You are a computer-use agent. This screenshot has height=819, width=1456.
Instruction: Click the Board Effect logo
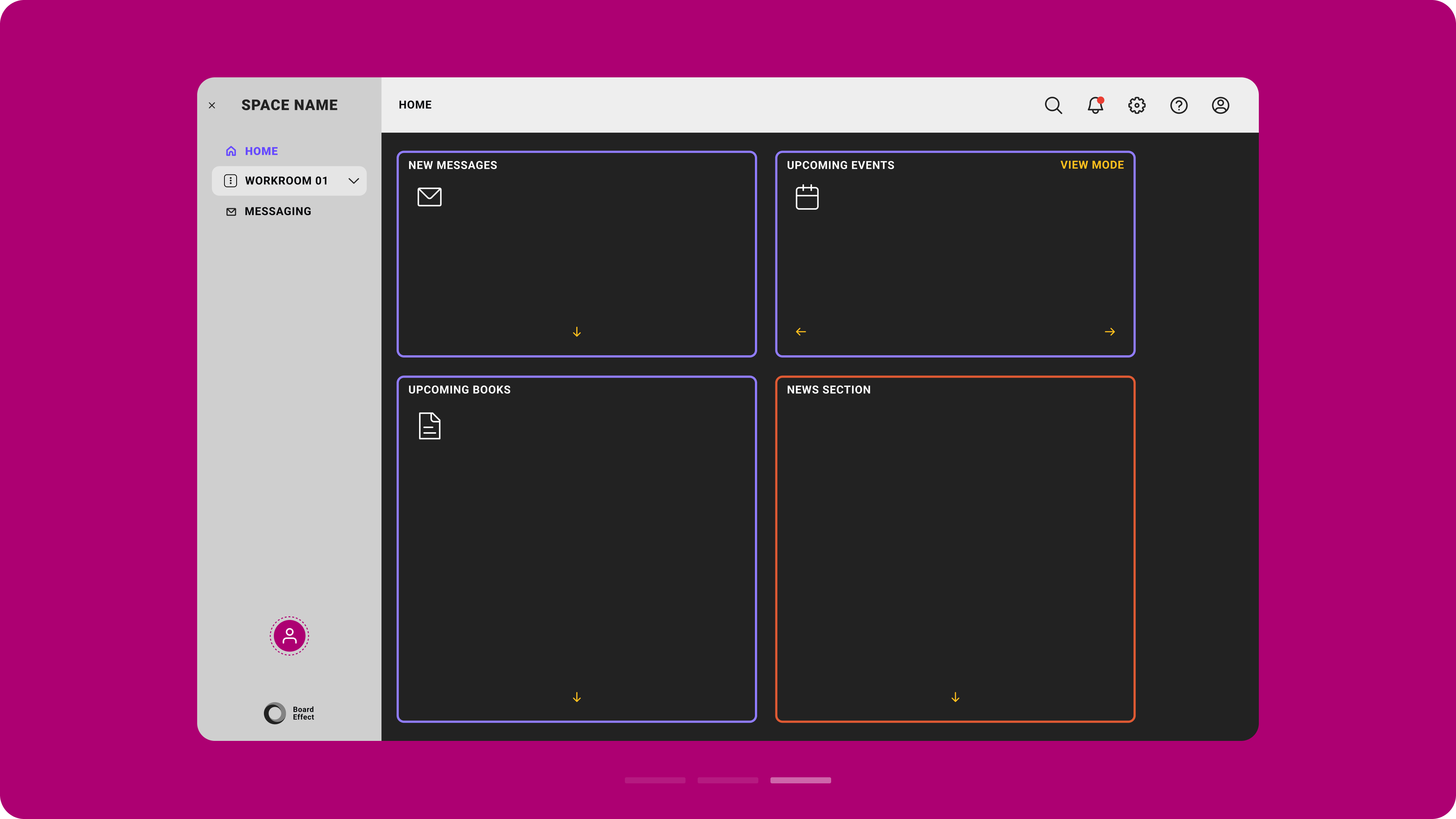(289, 713)
